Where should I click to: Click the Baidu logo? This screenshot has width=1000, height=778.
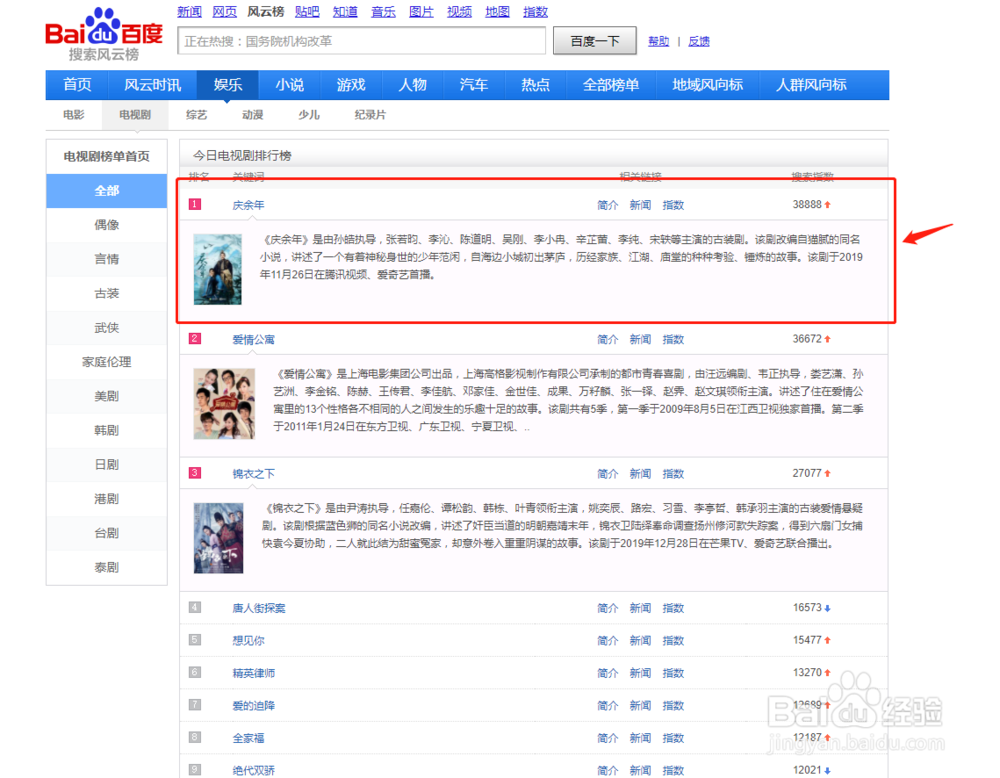(104, 34)
